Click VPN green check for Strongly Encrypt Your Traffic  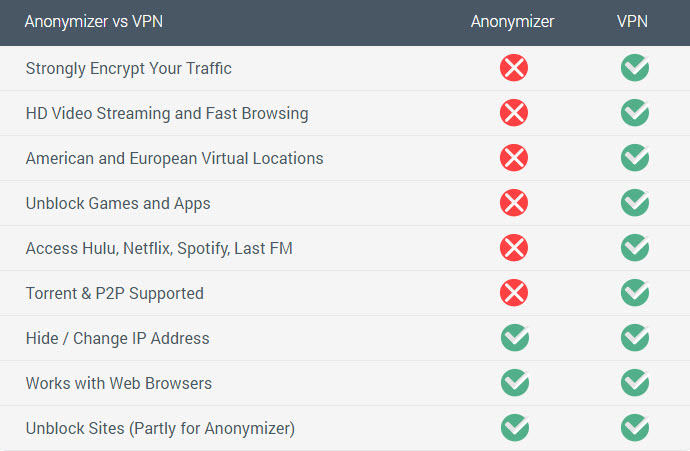(x=635, y=68)
